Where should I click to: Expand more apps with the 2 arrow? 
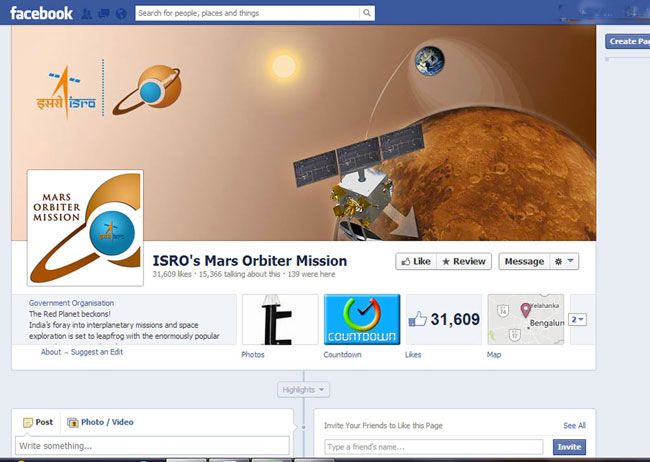click(577, 319)
